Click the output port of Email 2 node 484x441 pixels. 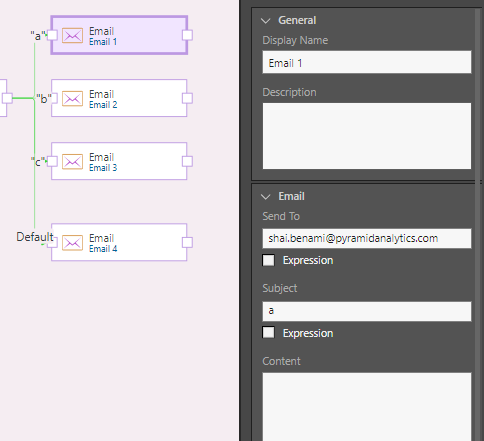click(x=187, y=98)
